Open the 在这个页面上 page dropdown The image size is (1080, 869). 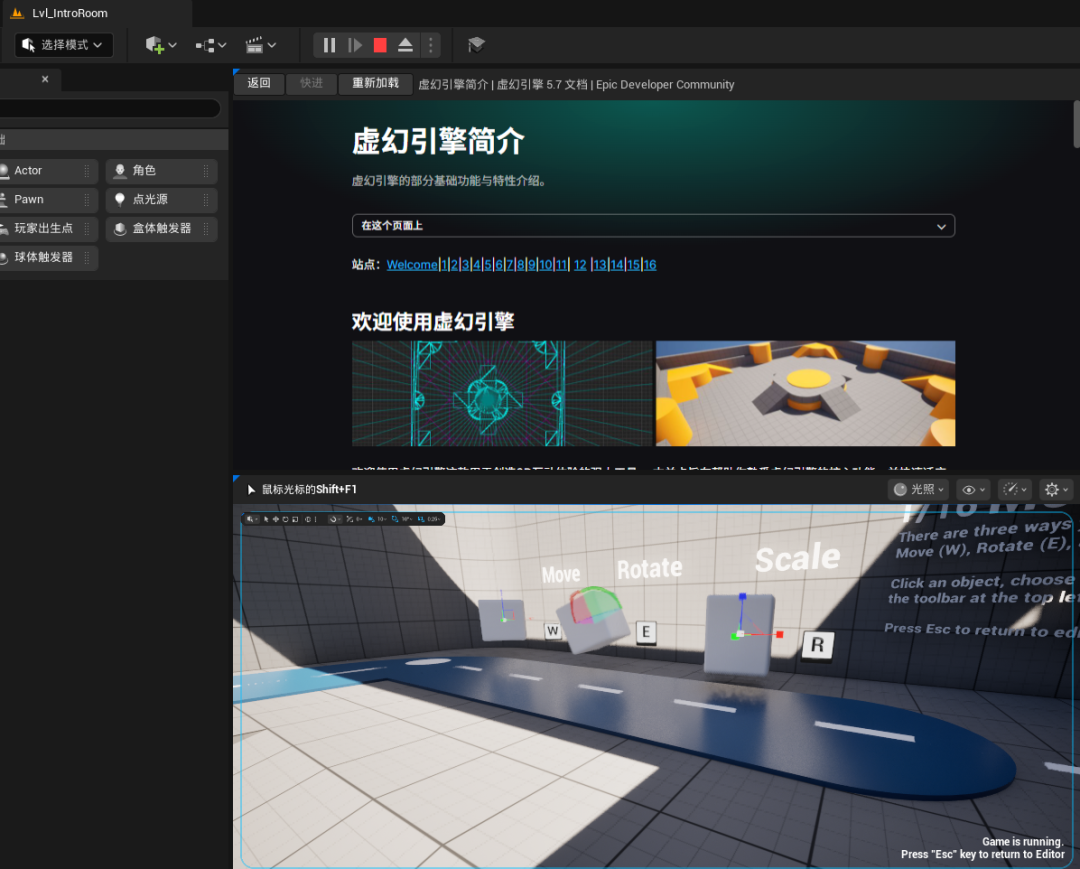tap(652, 226)
